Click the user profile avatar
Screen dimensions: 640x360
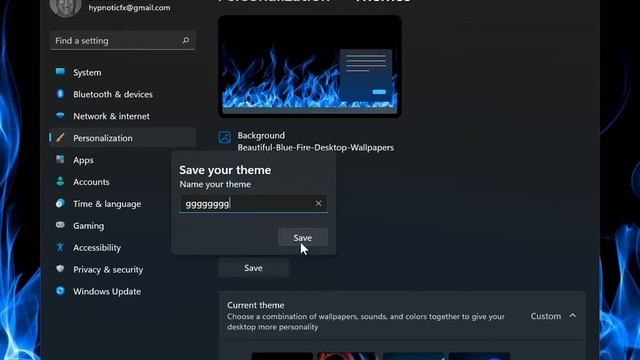pyautogui.click(x=65, y=7)
